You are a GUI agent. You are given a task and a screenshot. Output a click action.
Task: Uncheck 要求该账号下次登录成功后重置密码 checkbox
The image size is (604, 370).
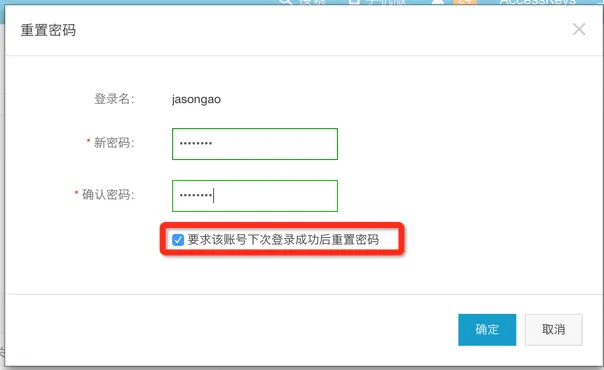(x=178, y=240)
